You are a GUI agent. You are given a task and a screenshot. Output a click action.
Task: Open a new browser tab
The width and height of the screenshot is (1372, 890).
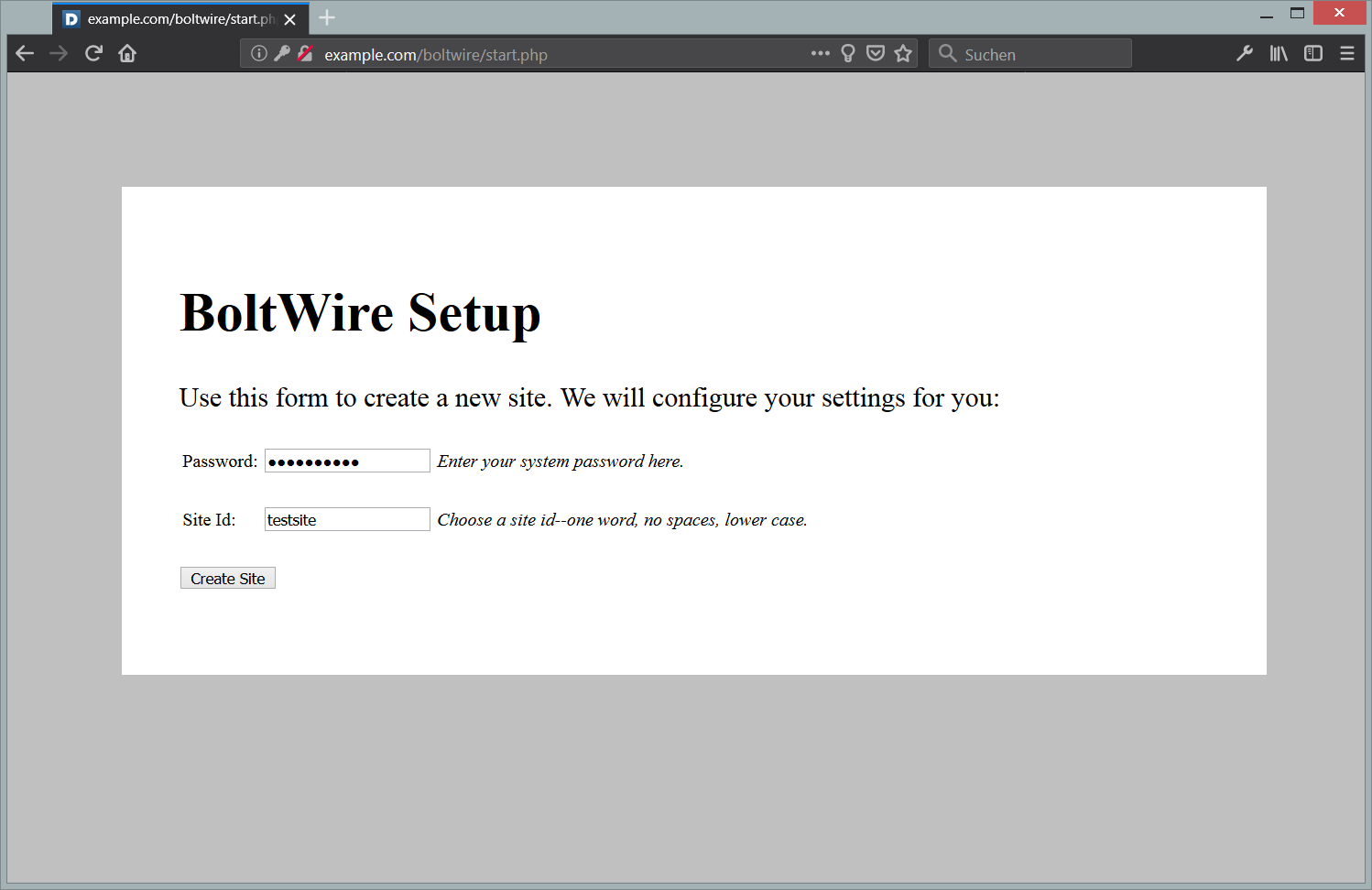click(327, 18)
